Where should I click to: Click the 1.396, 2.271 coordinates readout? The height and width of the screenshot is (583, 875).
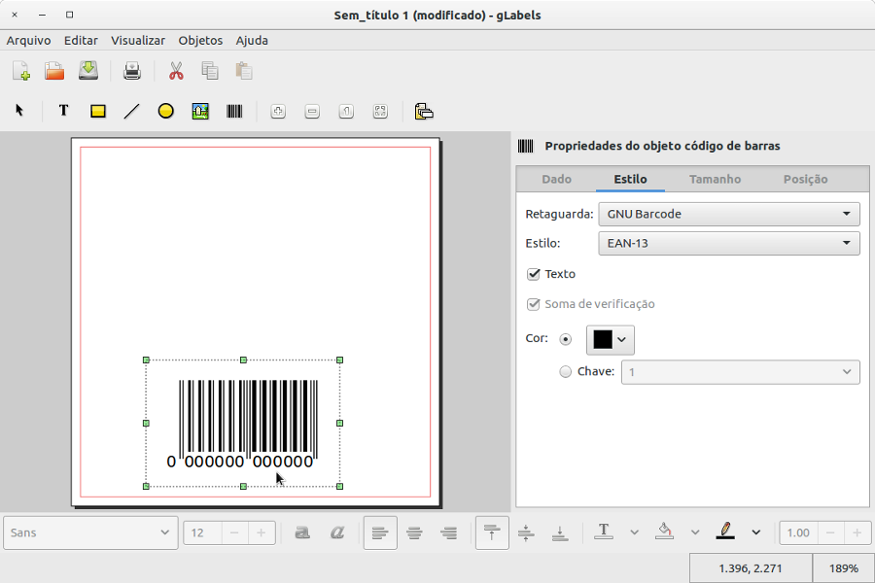(751, 568)
